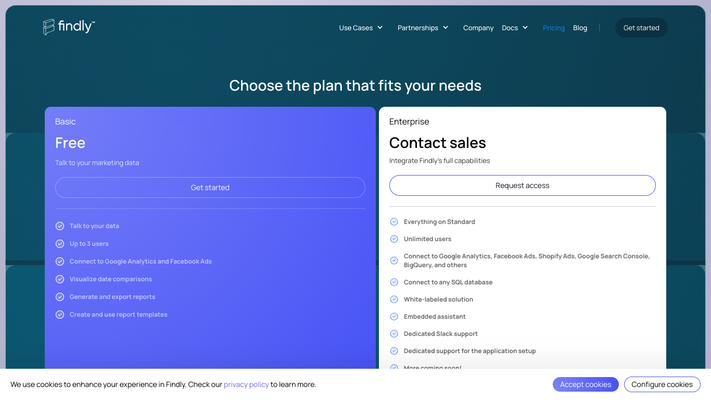
Task: Click 'Visualize date comparisons' text
Action: click(111, 279)
